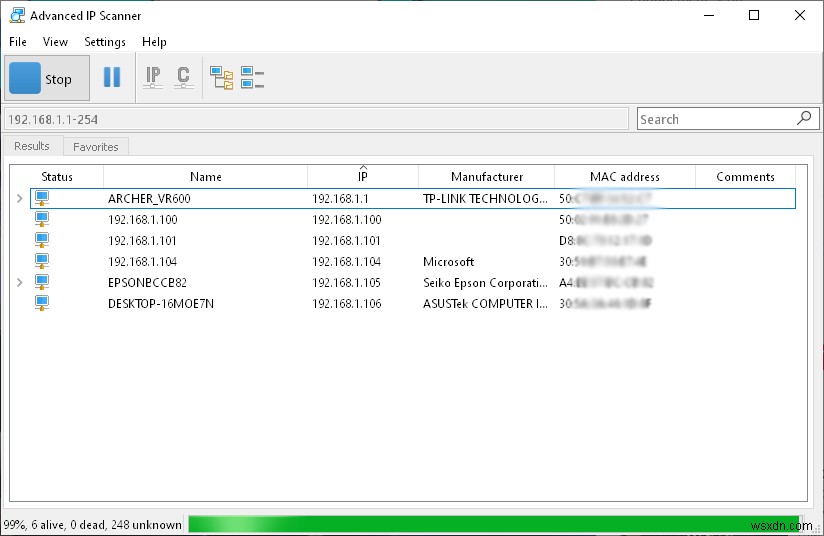The width and height of the screenshot is (824, 536).
Task: Click the search magnifier icon
Action: [x=804, y=118]
